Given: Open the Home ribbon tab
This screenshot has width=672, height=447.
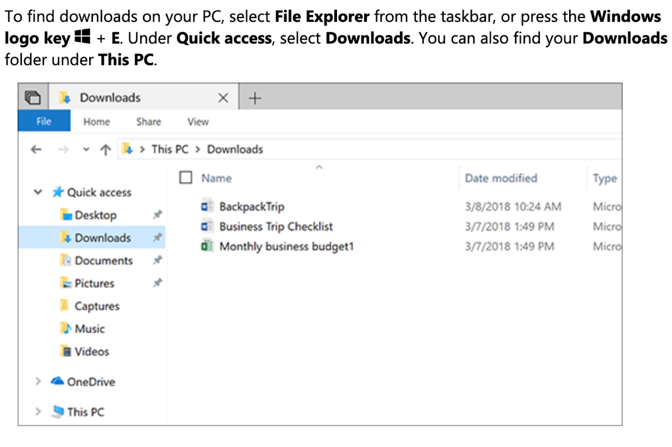Looking at the screenshot, I should pos(96,122).
